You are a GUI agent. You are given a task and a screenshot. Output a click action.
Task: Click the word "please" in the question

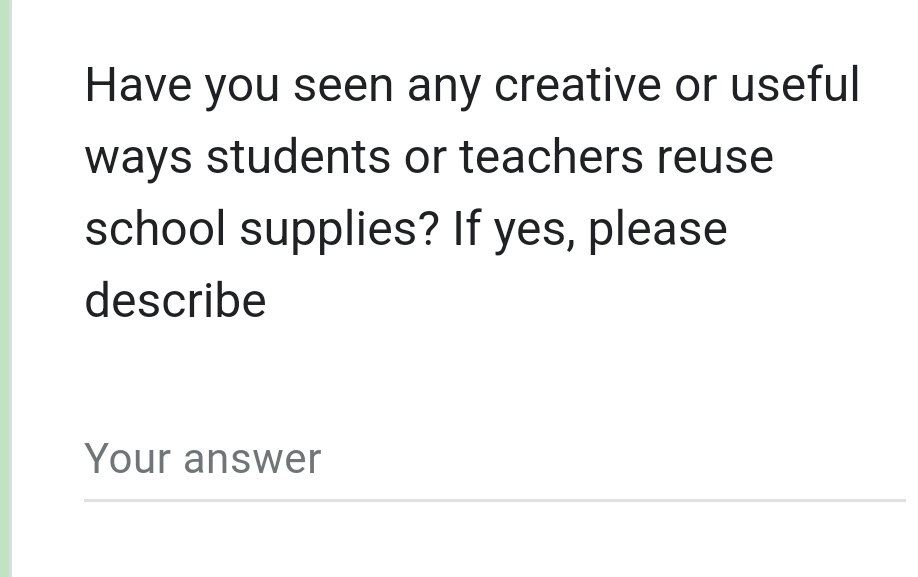point(657,229)
